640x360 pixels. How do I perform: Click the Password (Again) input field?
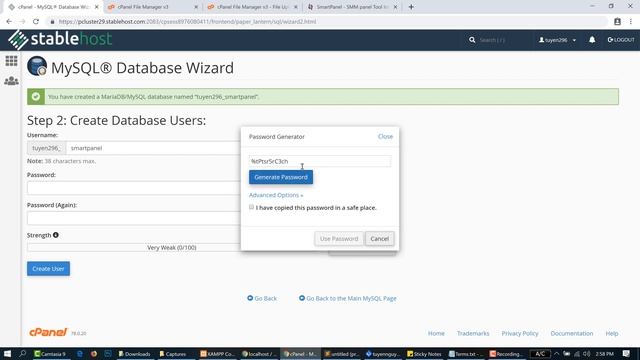pyautogui.click(x=134, y=218)
